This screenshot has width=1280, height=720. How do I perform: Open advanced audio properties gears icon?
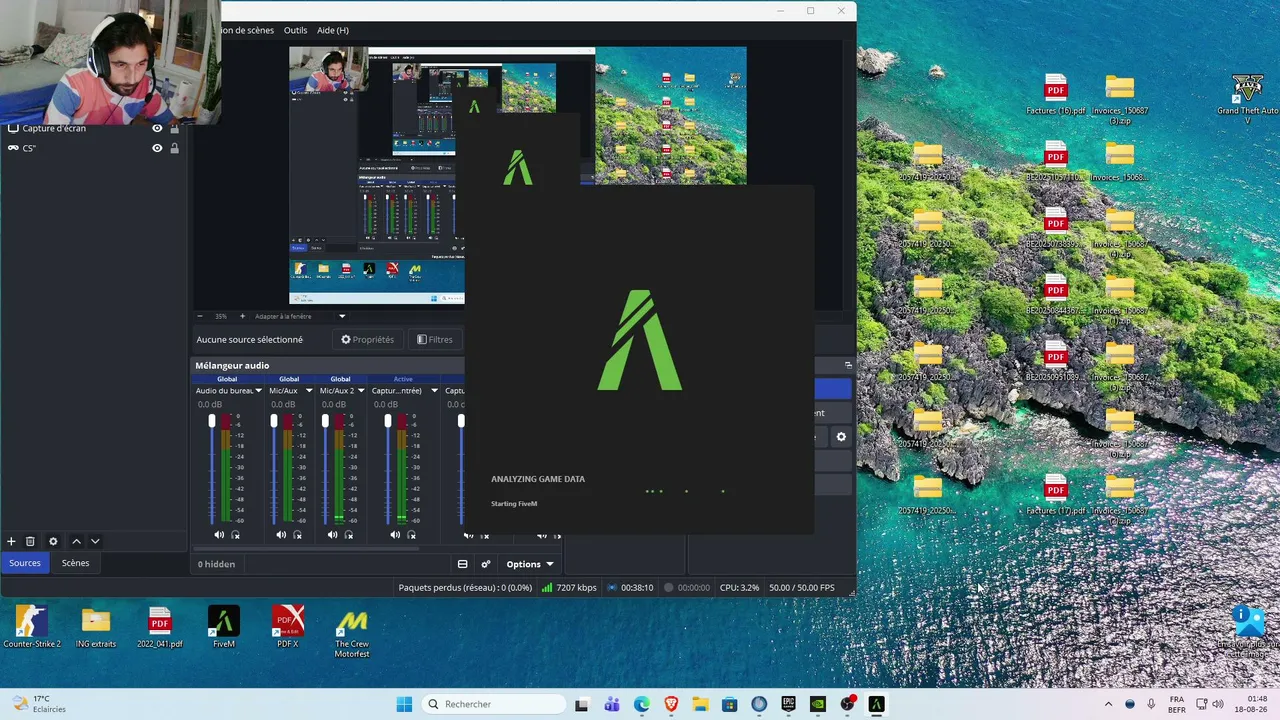pos(486,564)
